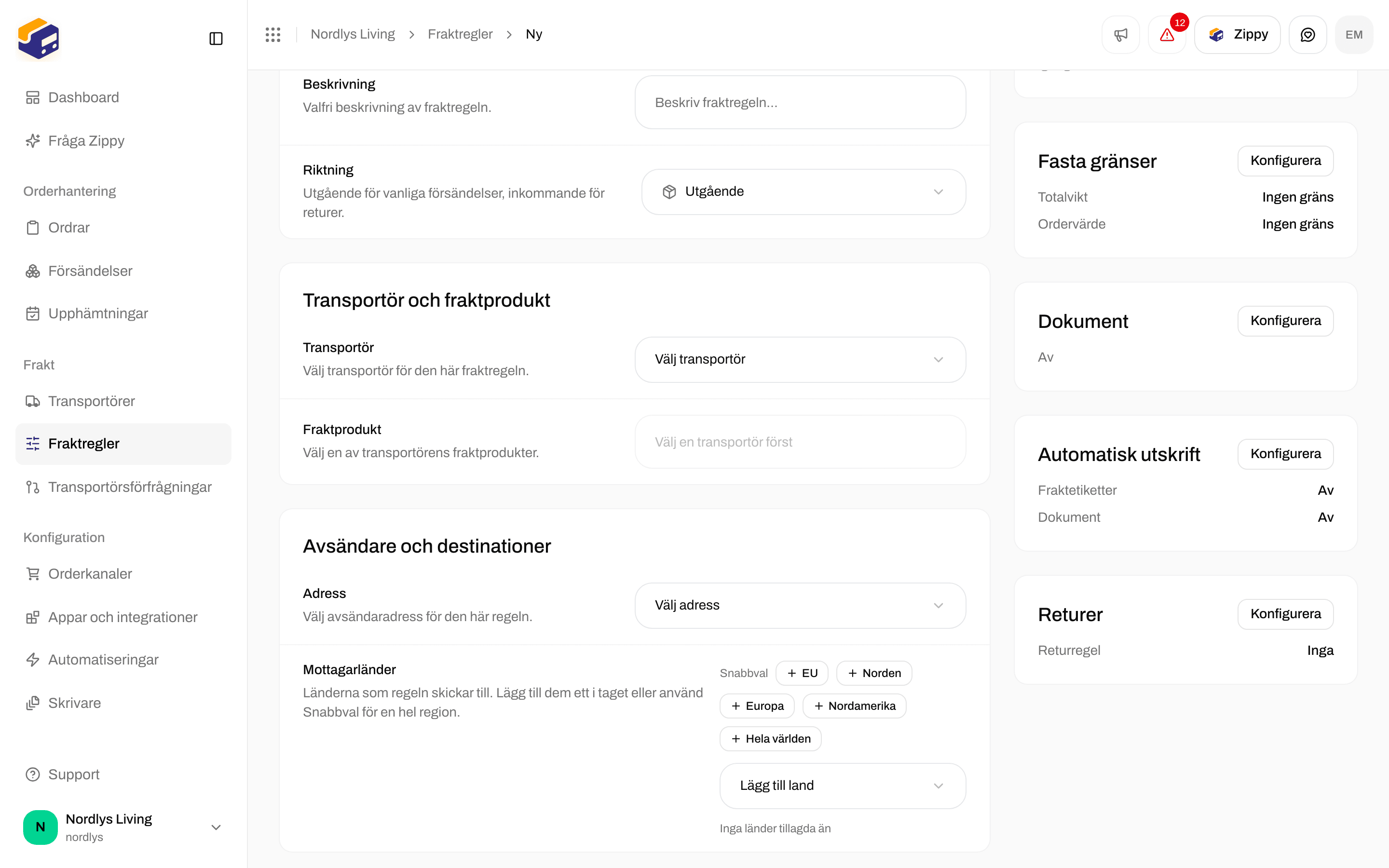
Task: Open Fraktregler in the sidebar
Action: point(123,444)
